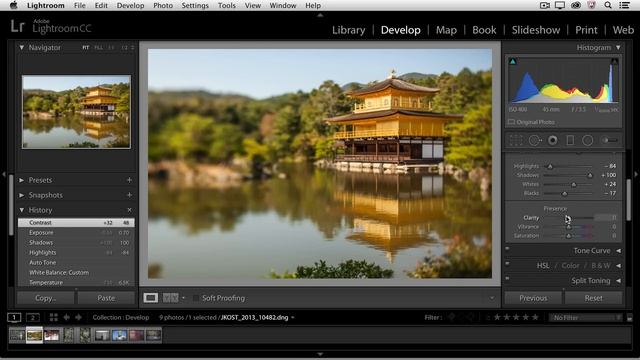Select the Graduated Filter tool
This screenshot has width=640, height=360.
point(570,140)
